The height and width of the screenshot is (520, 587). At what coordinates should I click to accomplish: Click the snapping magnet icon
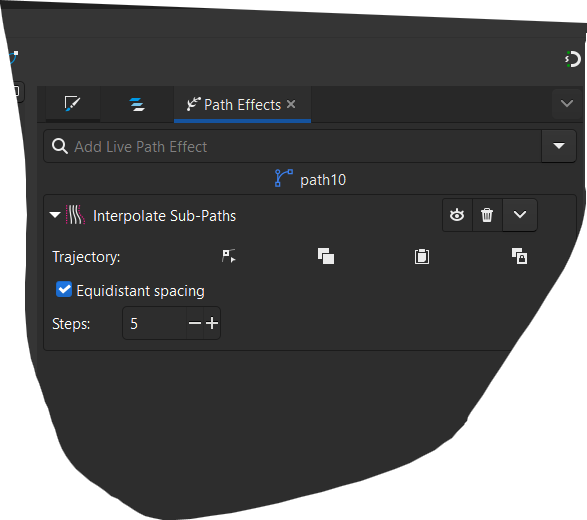(573, 59)
